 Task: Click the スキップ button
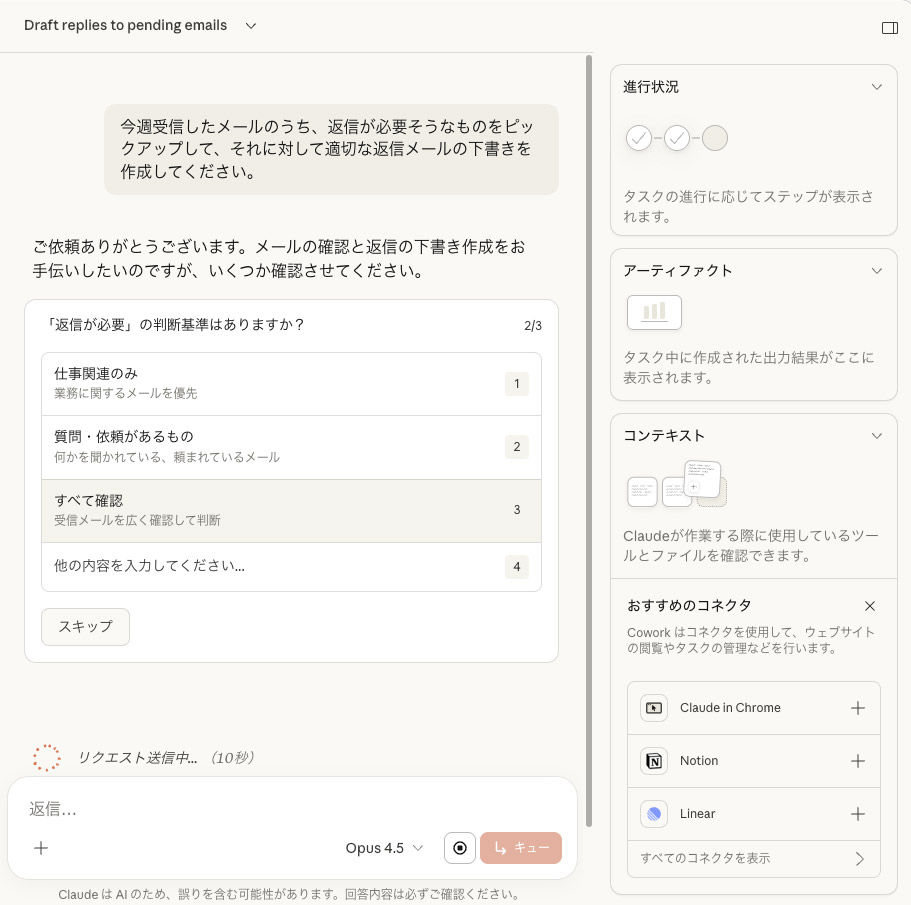85,627
